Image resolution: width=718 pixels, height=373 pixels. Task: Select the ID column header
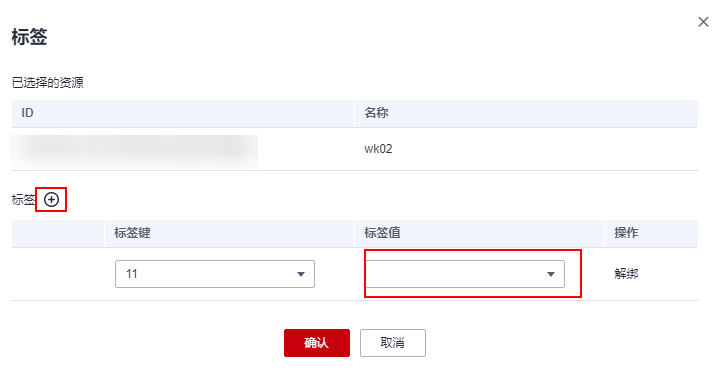point(183,113)
